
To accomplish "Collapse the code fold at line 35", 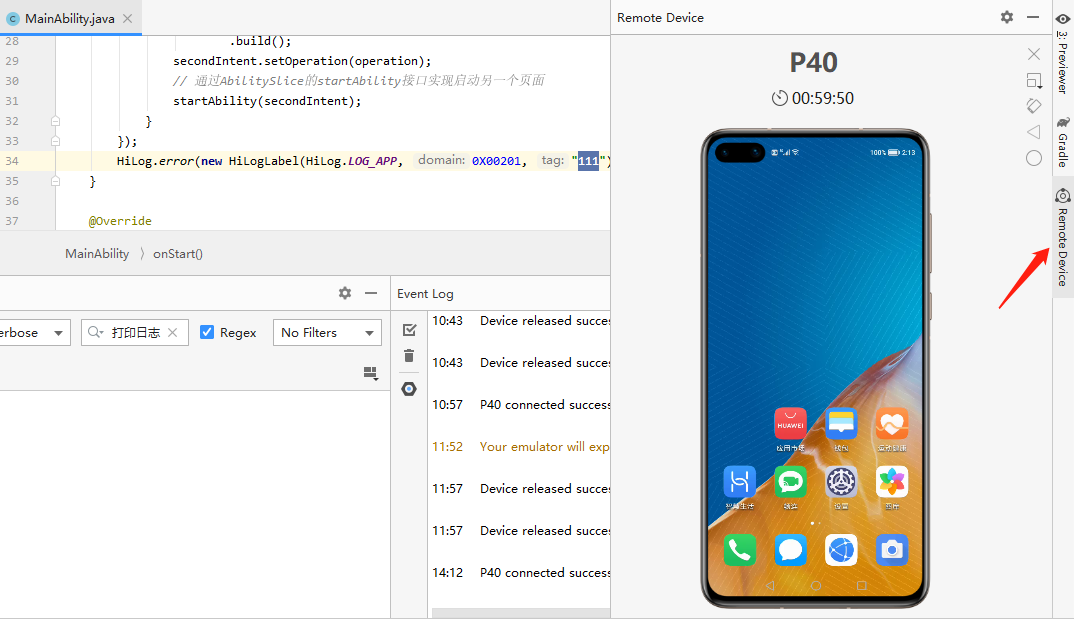I will tap(55, 181).
